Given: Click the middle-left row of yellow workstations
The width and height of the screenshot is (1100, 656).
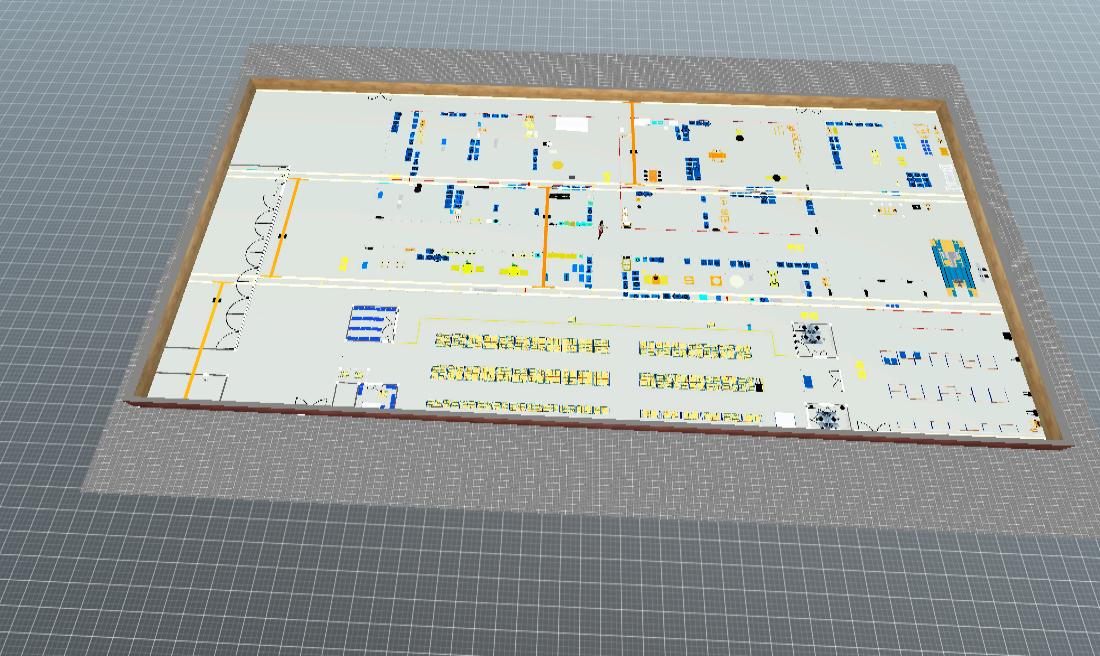Looking at the screenshot, I should point(521,374).
